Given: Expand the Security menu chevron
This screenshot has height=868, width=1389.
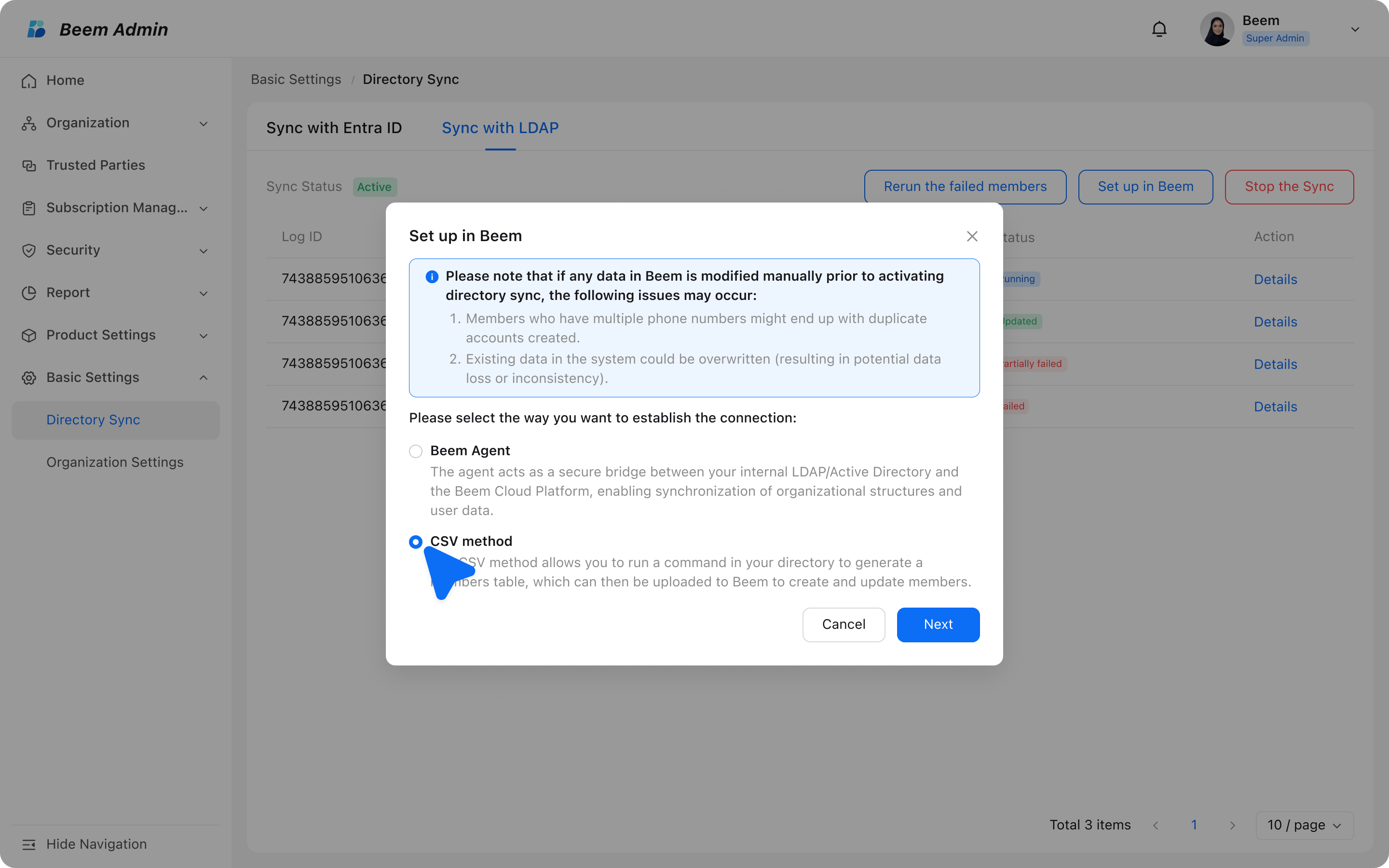Looking at the screenshot, I should 204,251.
